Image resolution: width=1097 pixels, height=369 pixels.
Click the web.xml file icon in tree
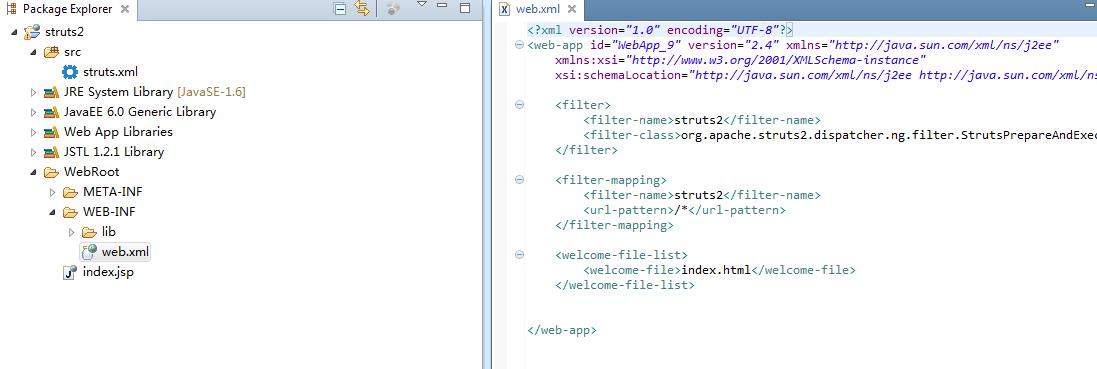point(90,252)
